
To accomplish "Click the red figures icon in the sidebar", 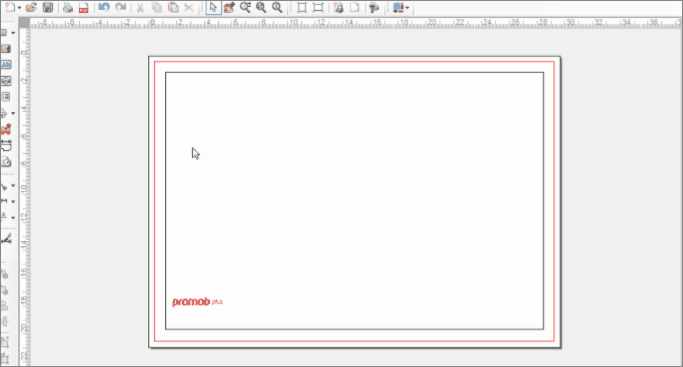I will click(6, 129).
